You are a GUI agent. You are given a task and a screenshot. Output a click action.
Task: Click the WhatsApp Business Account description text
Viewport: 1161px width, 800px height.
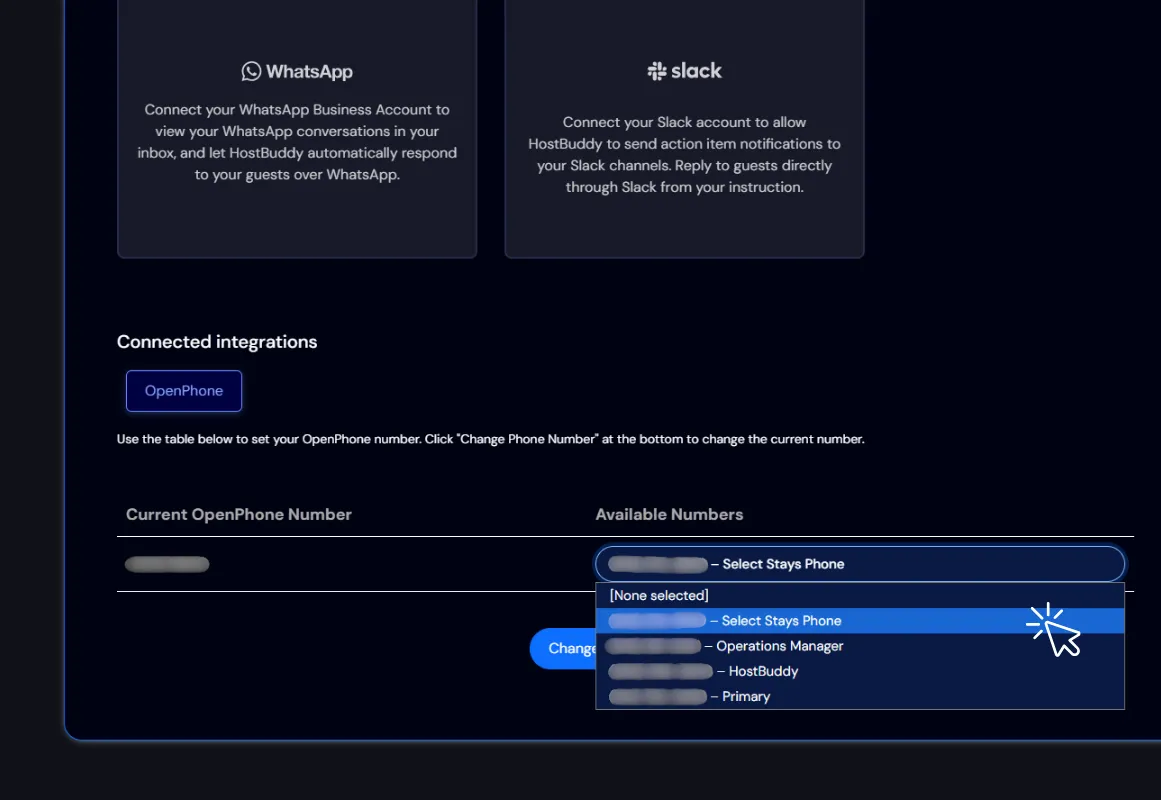[x=297, y=142]
